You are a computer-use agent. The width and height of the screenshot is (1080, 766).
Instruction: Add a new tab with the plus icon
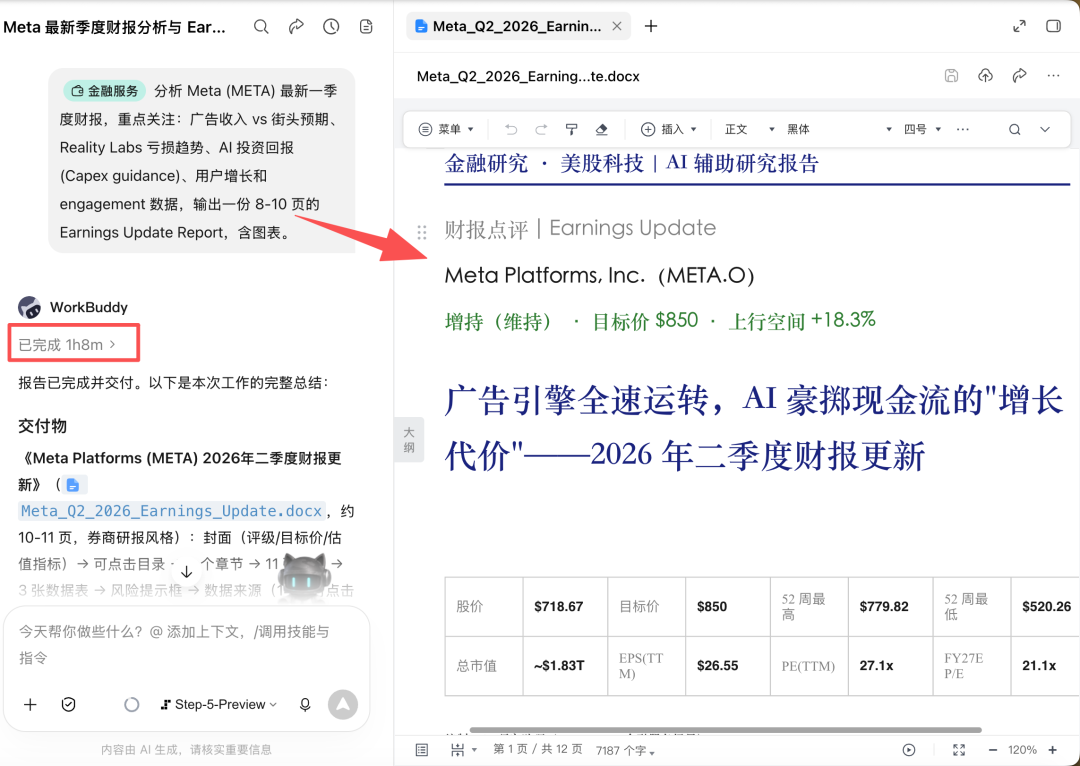click(651, 26)
